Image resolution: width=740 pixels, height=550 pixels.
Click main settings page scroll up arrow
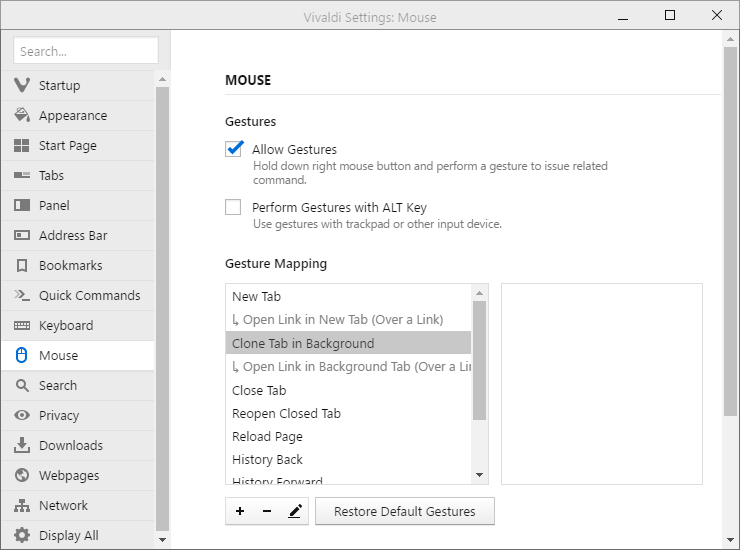731,40
